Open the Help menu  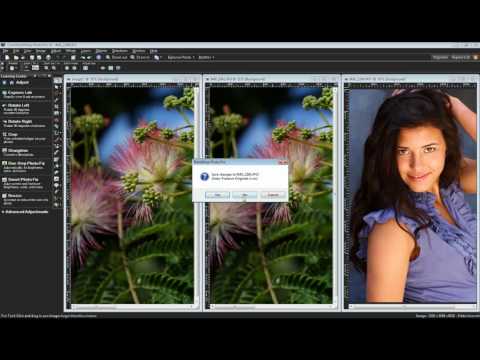click(153, 51)
